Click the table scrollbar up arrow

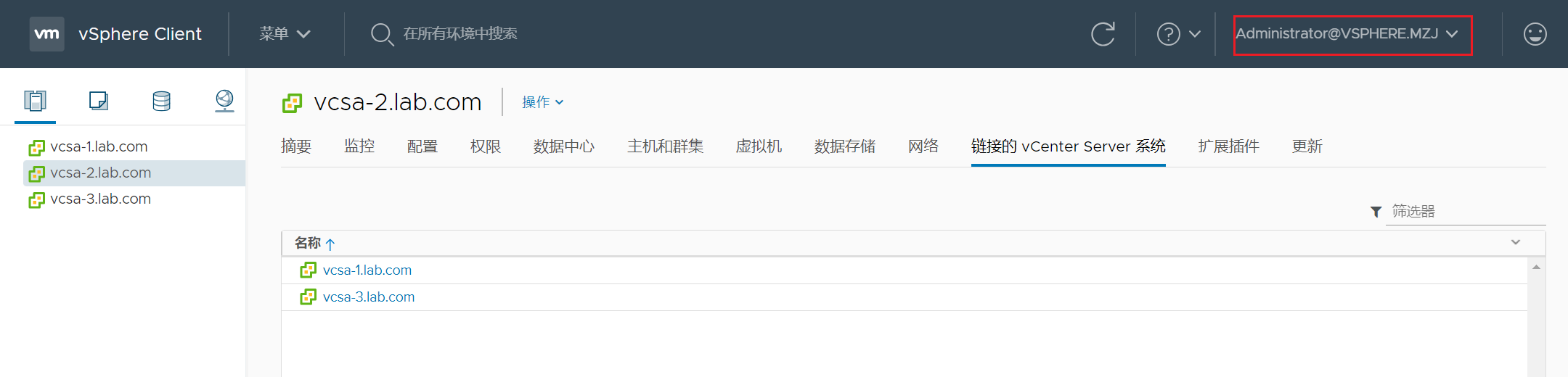tap(1536, 268)
